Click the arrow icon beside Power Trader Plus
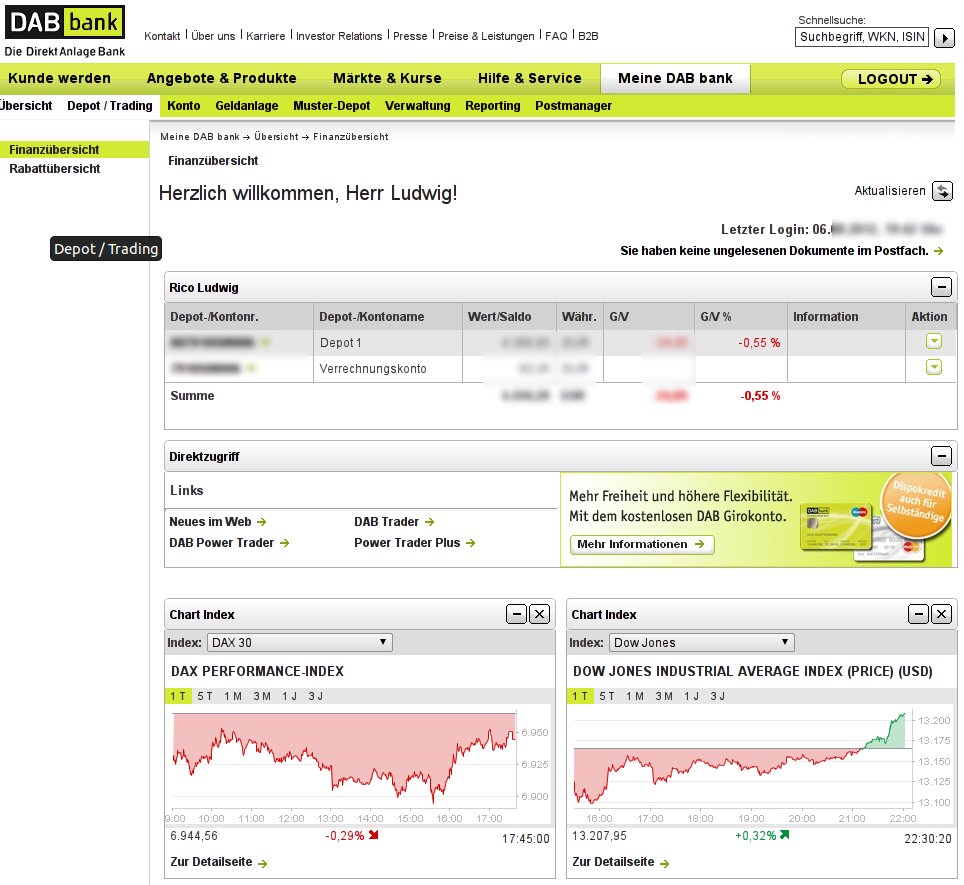The image size is (964, 885). pos(470,543)
